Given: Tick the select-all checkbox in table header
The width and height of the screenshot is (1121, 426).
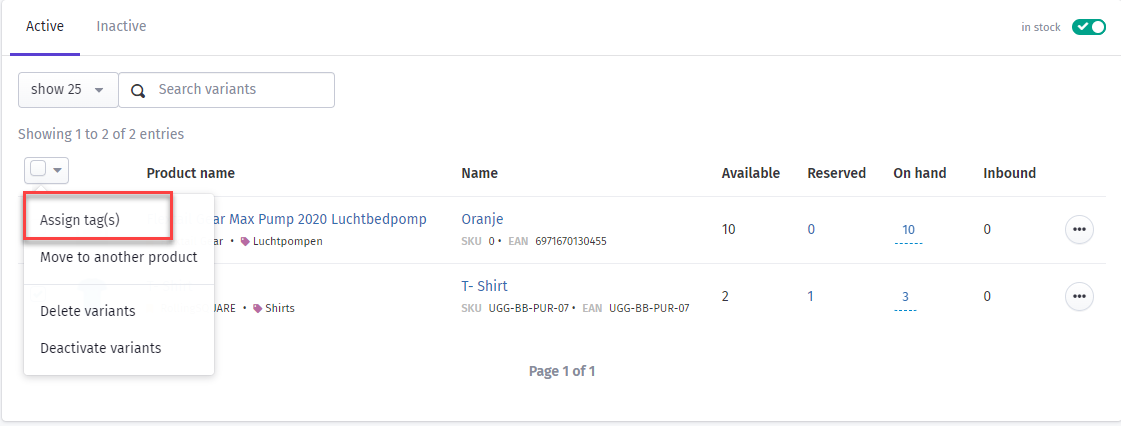Looking at the screenshot, I should [39, 169].
